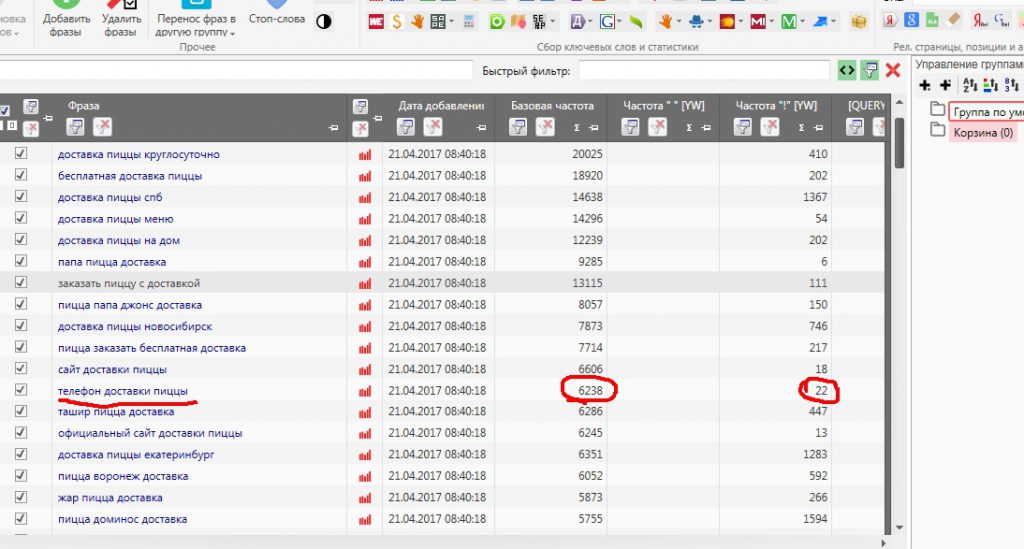Click alphabetical A-Z sort in groups panel

[970, 85]
